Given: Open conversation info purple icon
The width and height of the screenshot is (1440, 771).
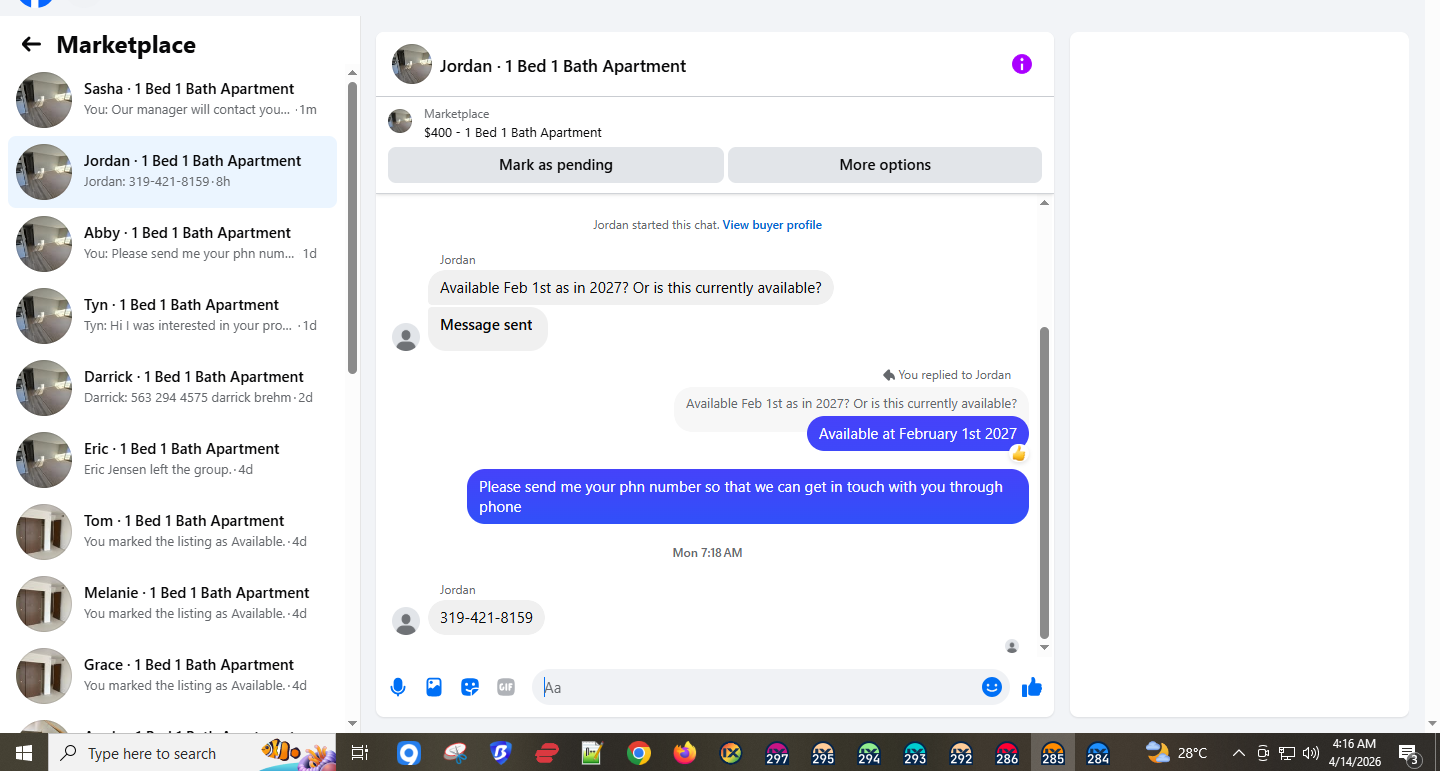Looking at the screenshot, I should click(1021, 64).
